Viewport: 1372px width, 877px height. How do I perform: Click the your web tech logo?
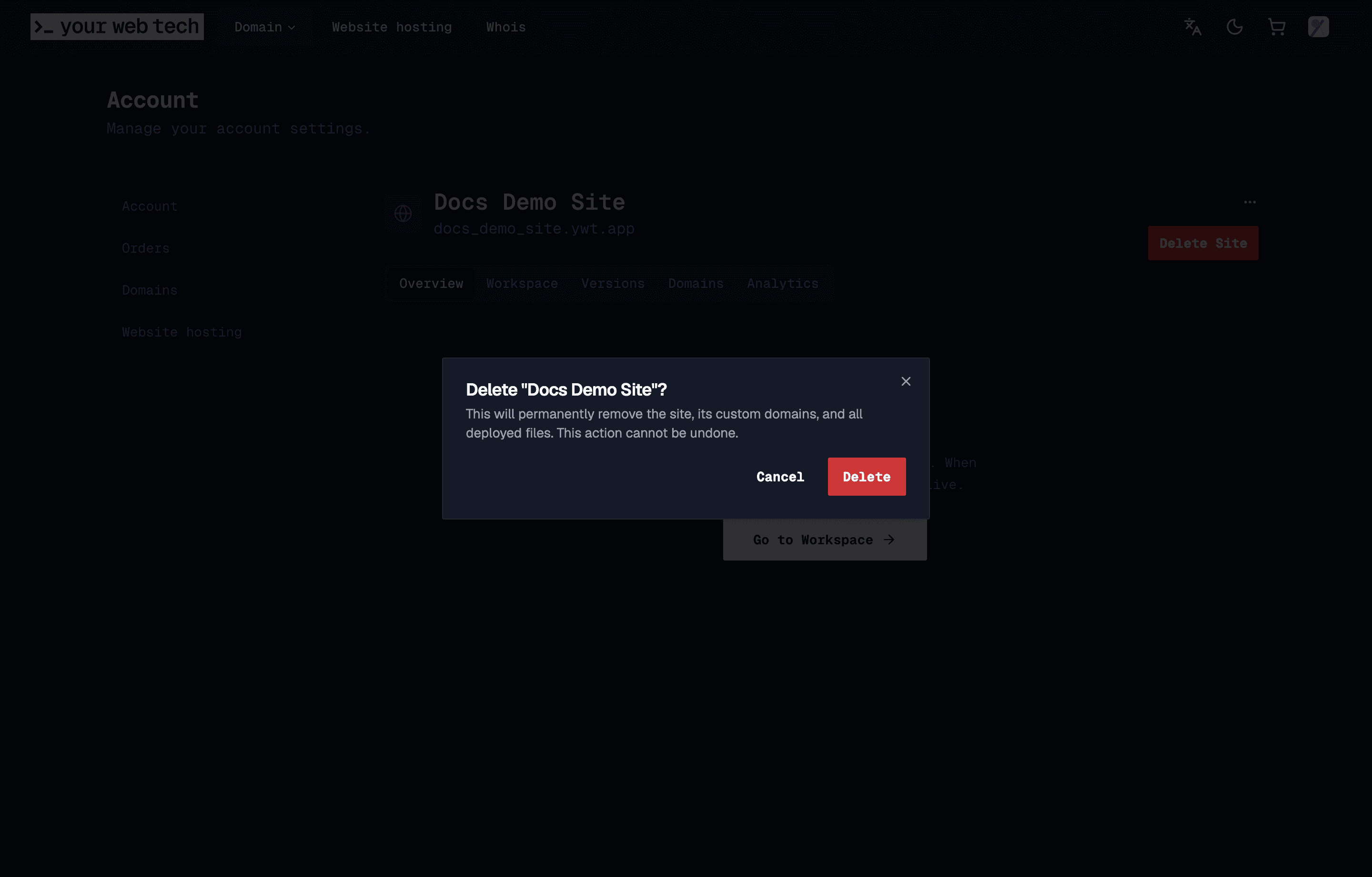117,27
